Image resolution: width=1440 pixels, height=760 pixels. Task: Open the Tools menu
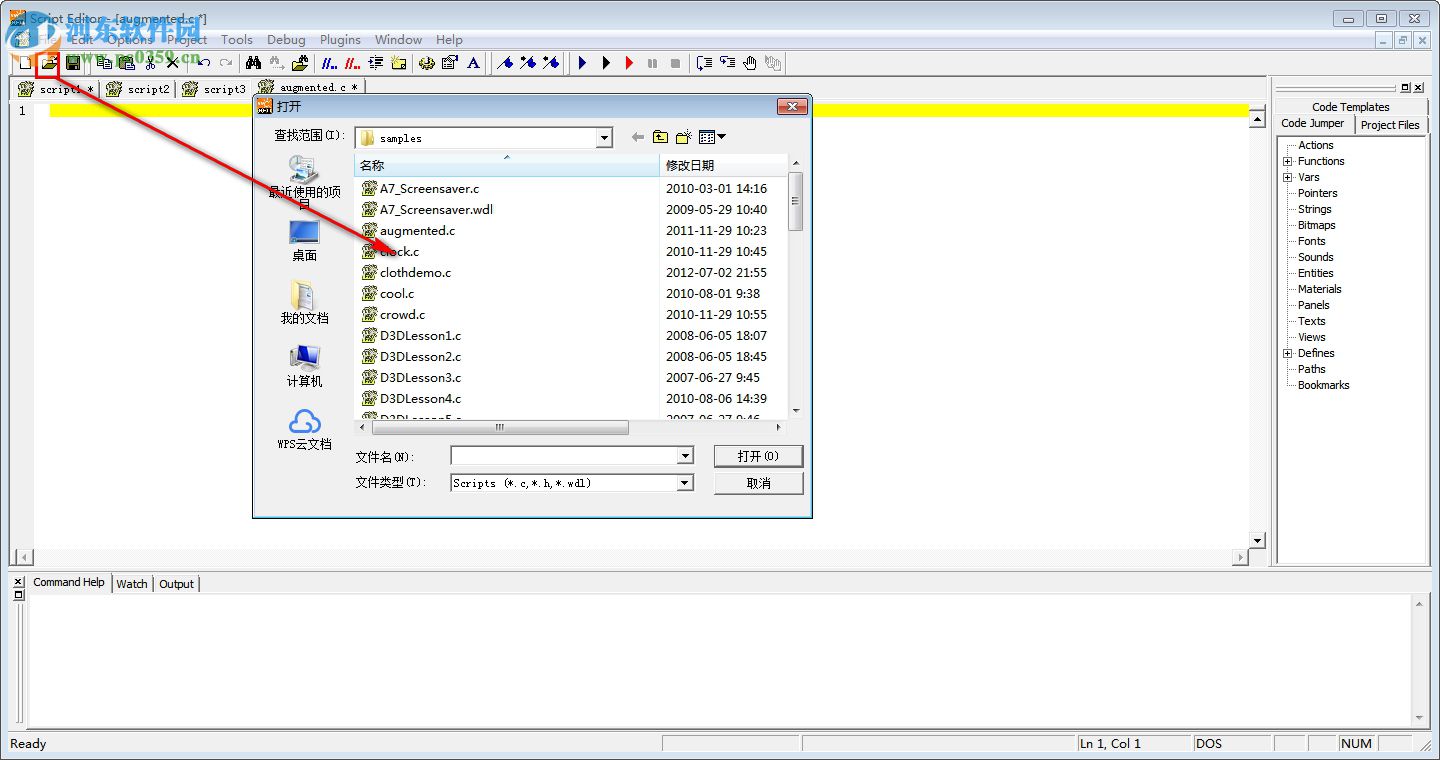237,40
